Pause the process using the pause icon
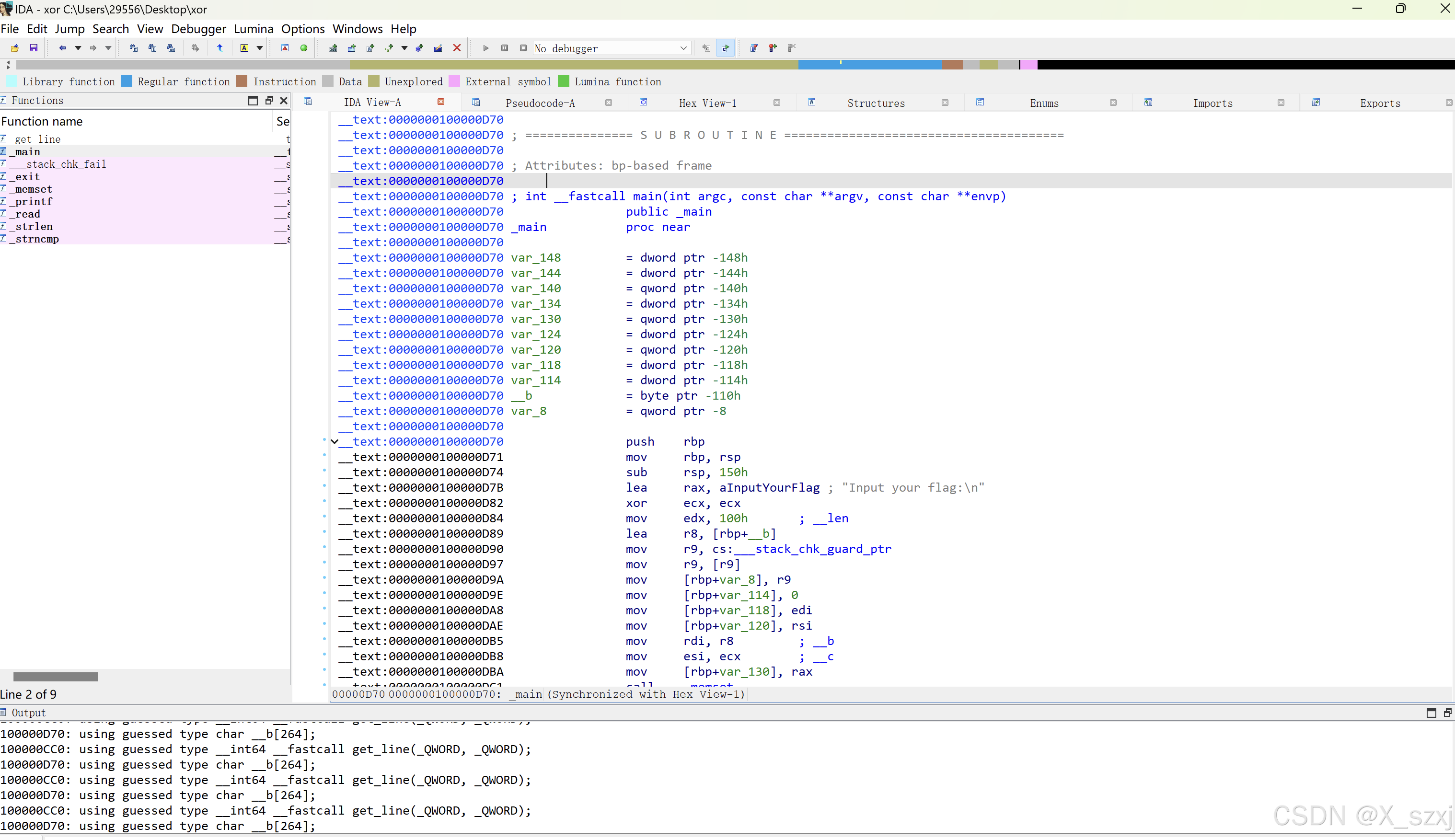Screen dimensions: 1455x840 (x=505, y=48)
